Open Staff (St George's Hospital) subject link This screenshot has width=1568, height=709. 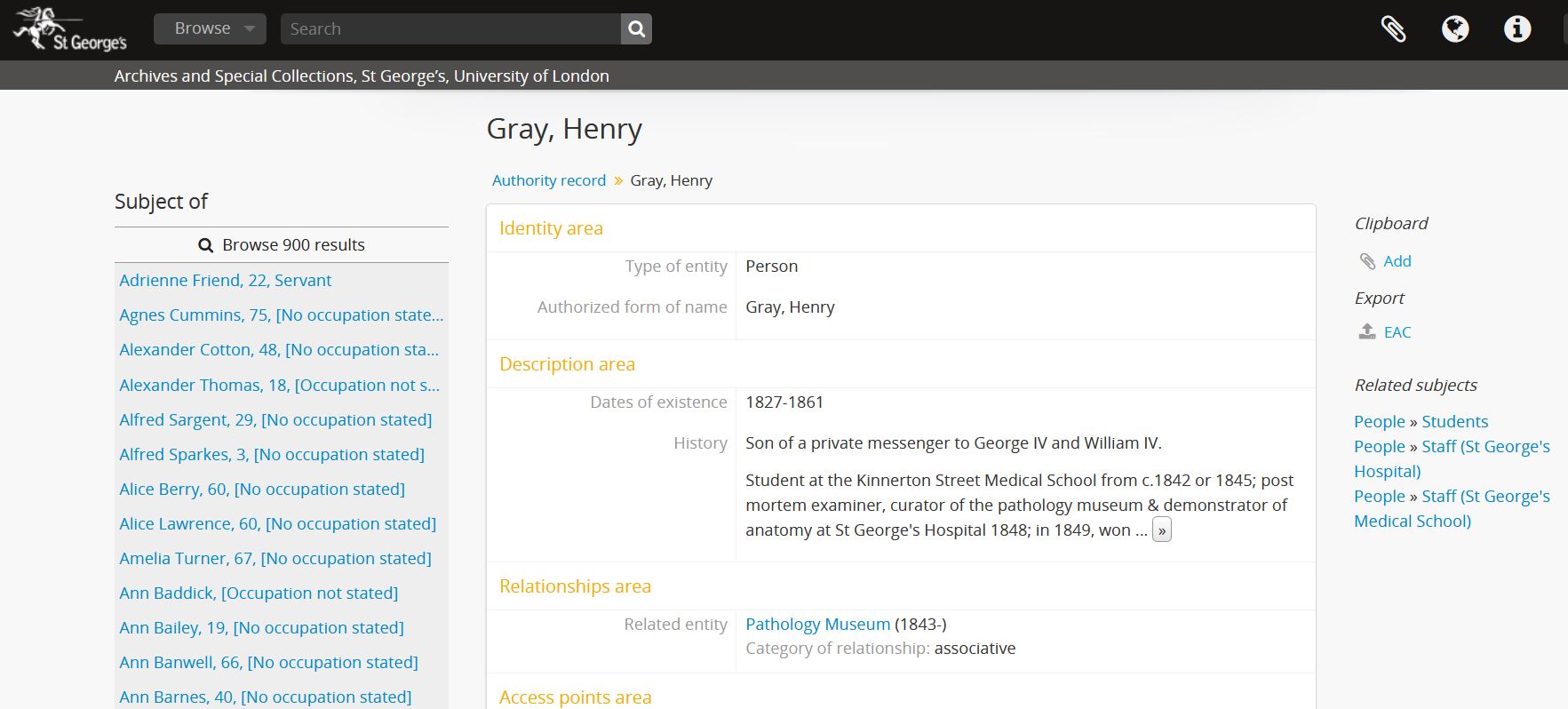(x=1484, y=447)
